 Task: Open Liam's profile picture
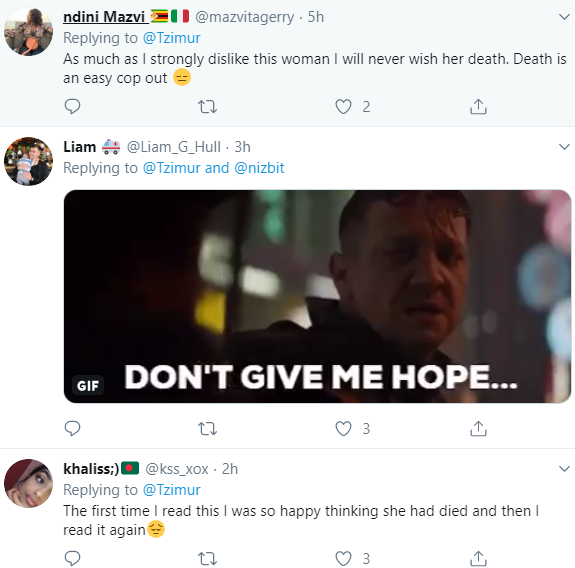28,161
